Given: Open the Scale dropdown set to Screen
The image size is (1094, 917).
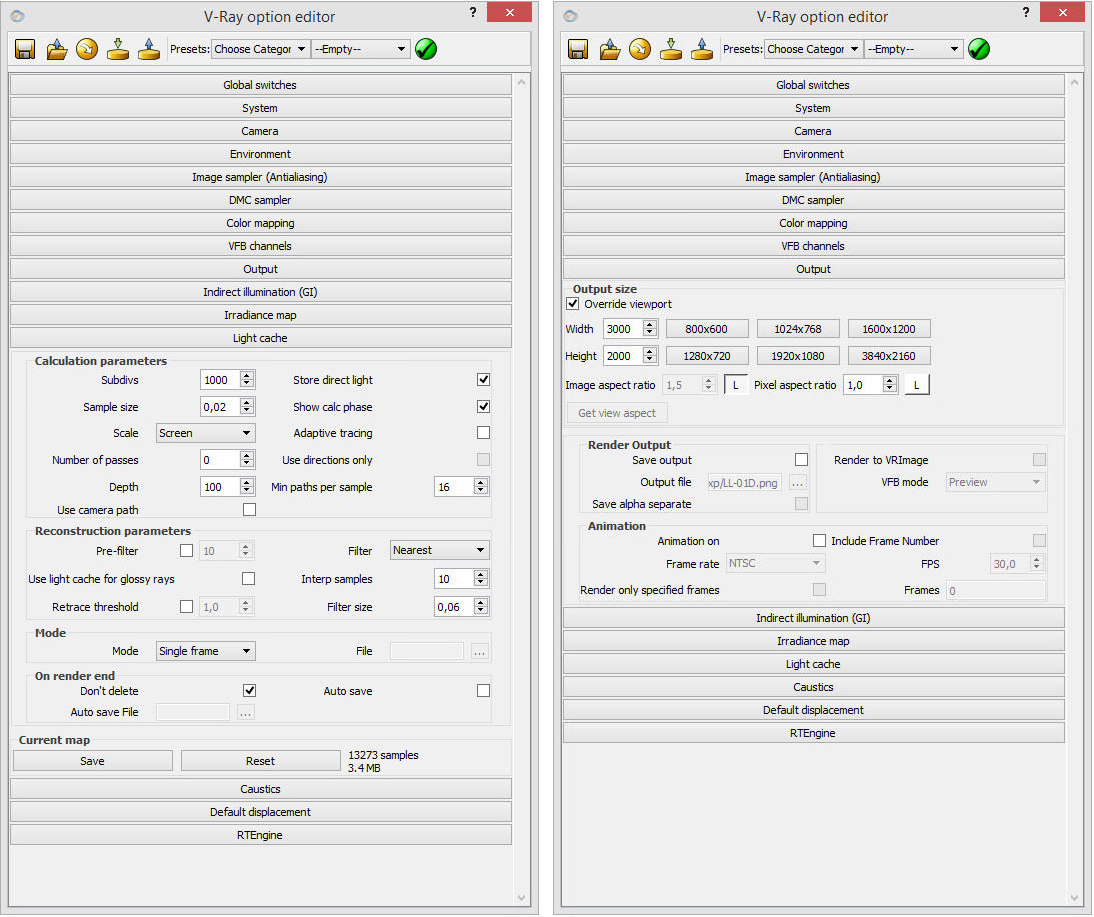Looking at the screenshot, I should pos(205,433).
